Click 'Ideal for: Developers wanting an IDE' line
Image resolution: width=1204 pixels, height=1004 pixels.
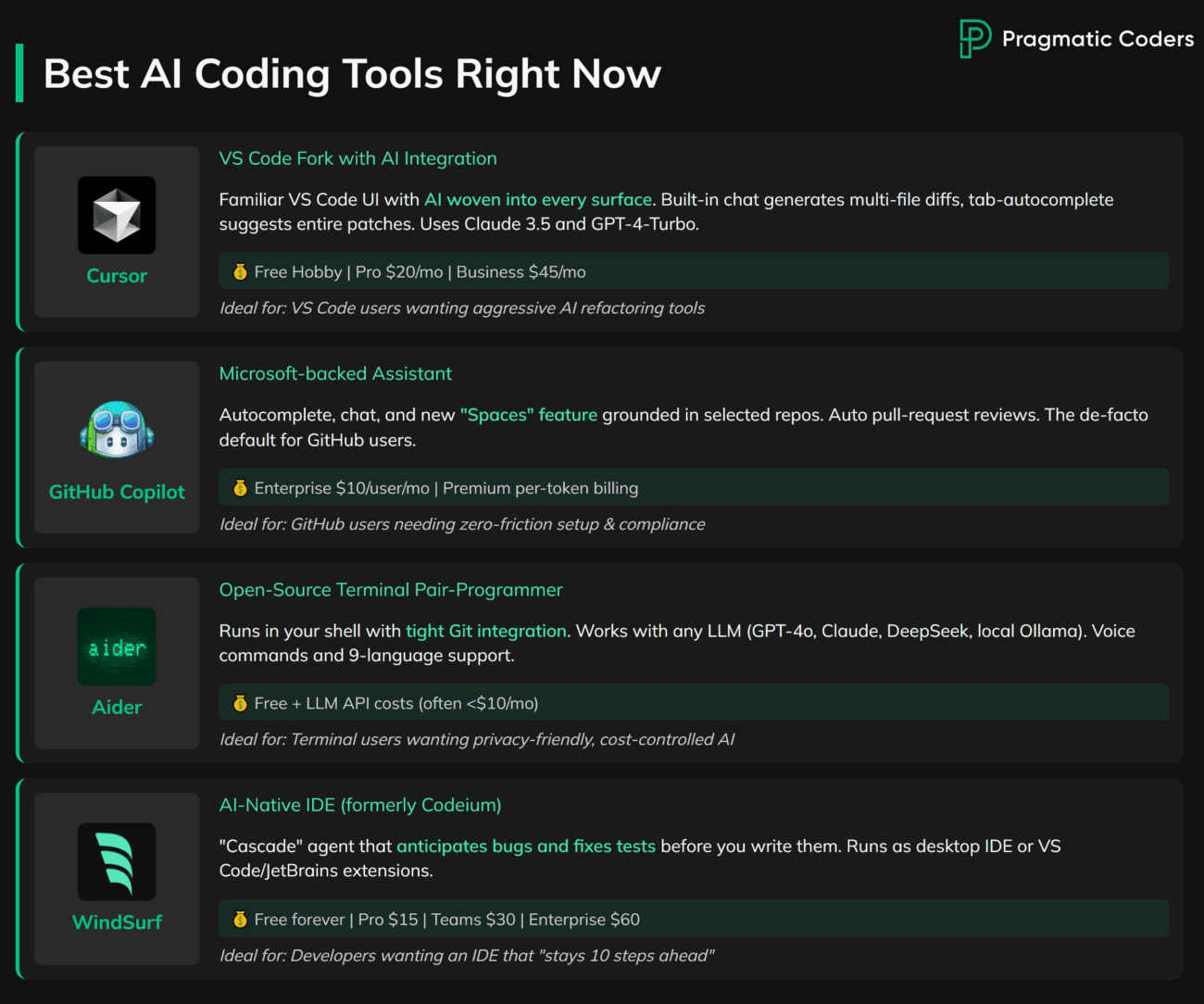point(467,955)
